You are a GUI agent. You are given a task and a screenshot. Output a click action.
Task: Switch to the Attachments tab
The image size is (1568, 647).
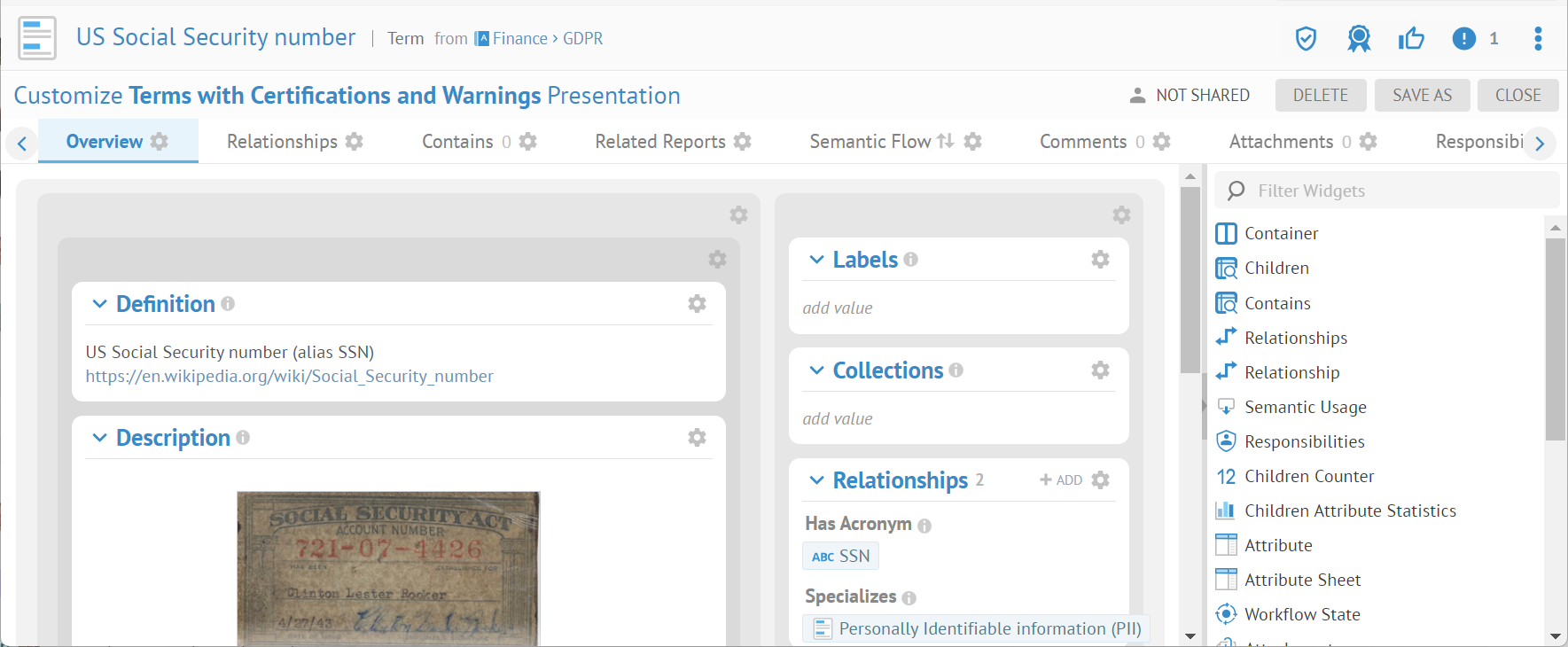tap(1281, 142)
